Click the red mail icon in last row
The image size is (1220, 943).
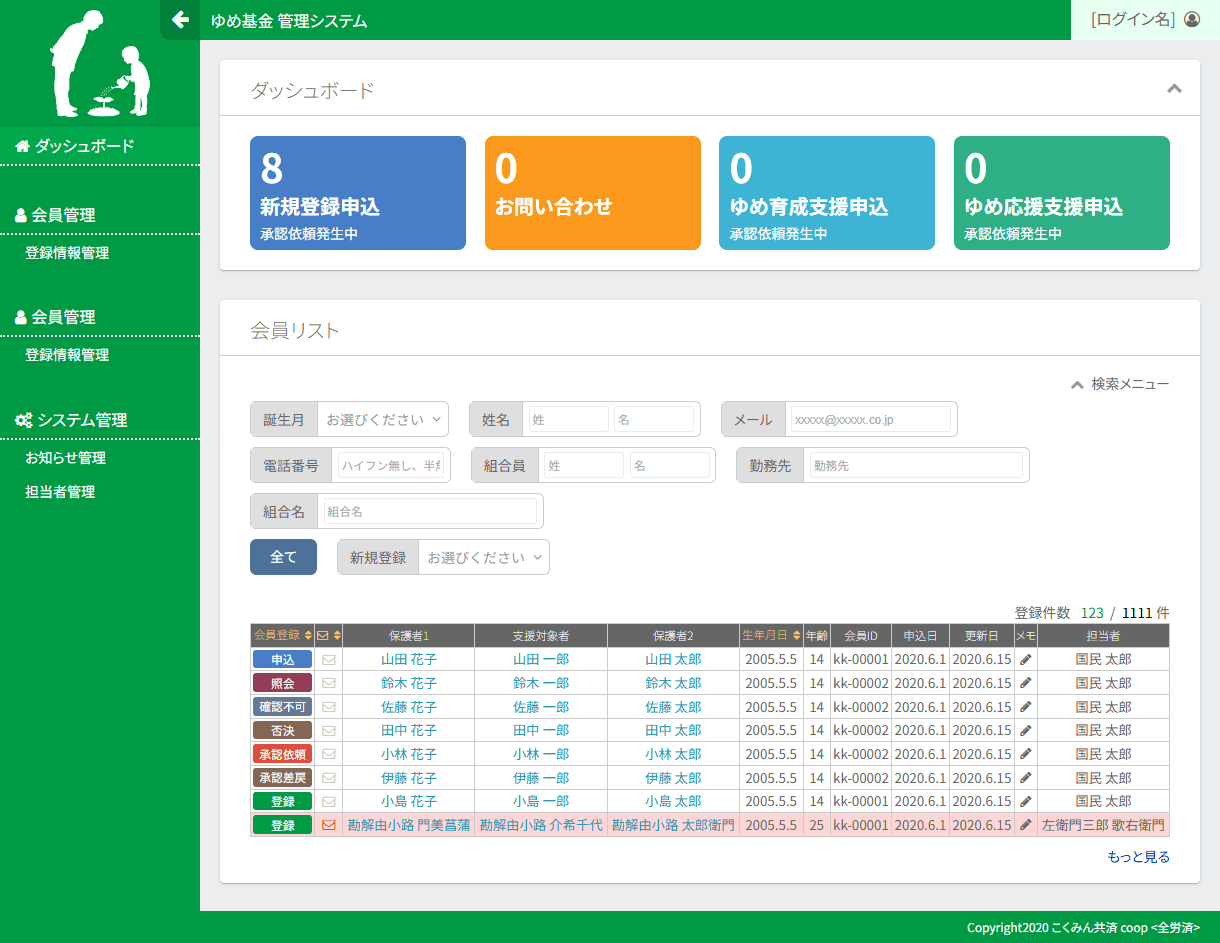[328, 826]
